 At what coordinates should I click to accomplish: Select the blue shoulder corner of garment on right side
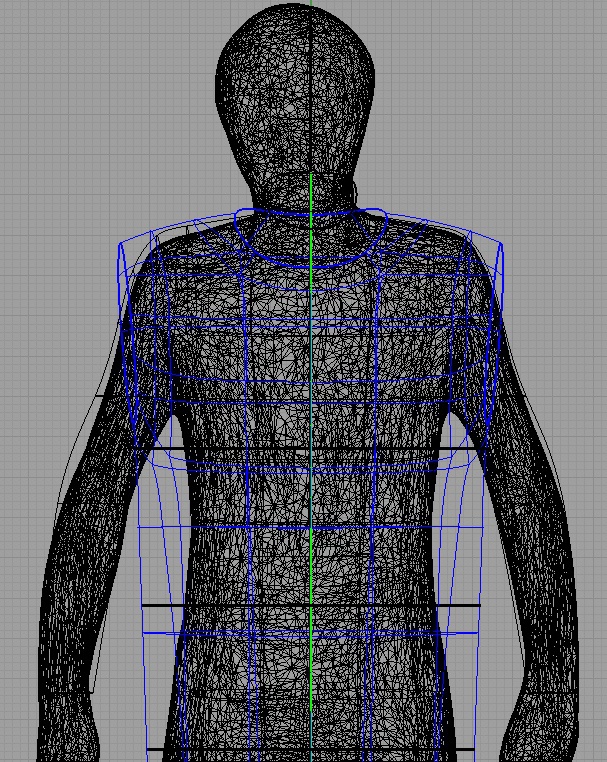501,243
